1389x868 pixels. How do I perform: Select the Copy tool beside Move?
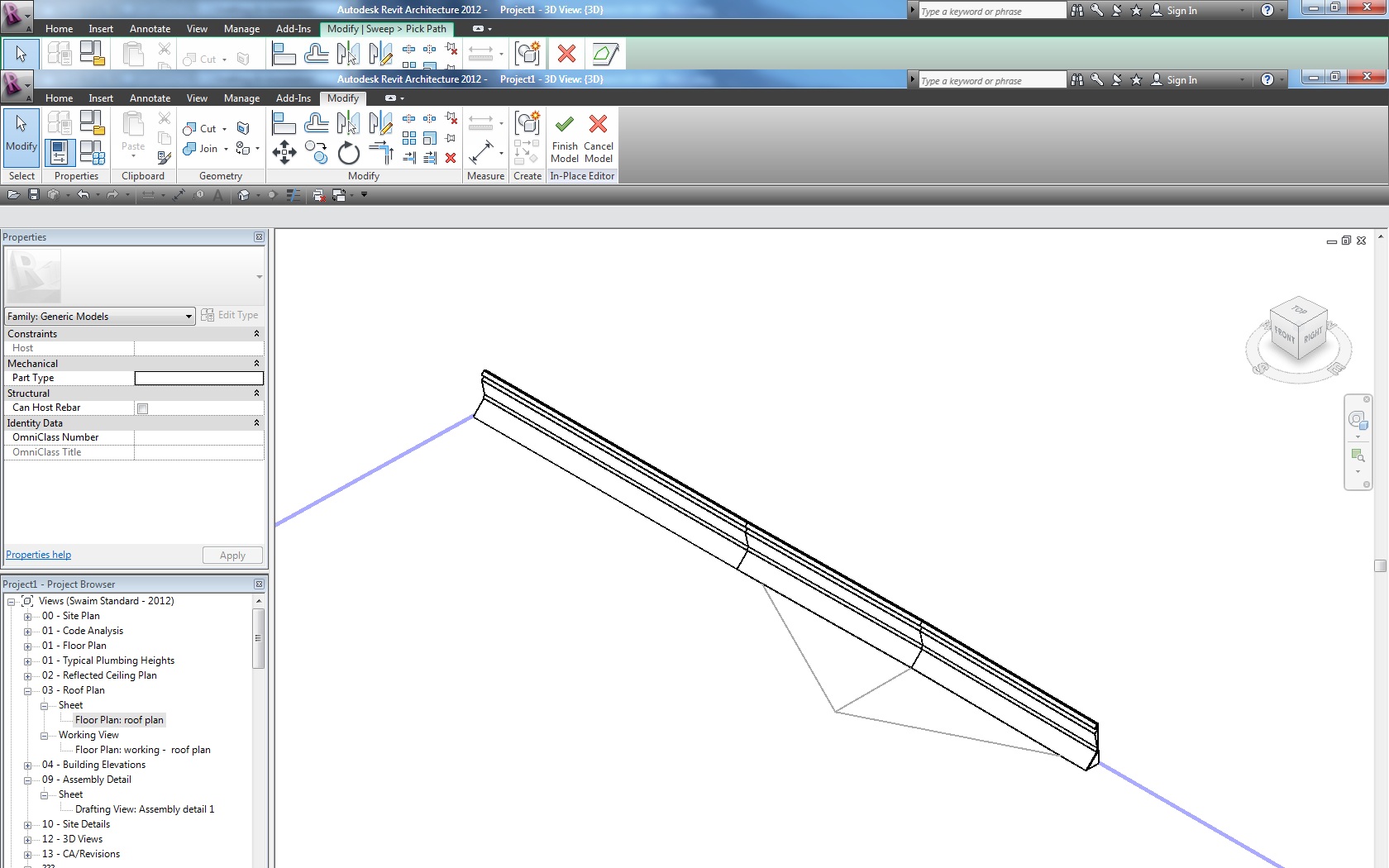point(316,152)
